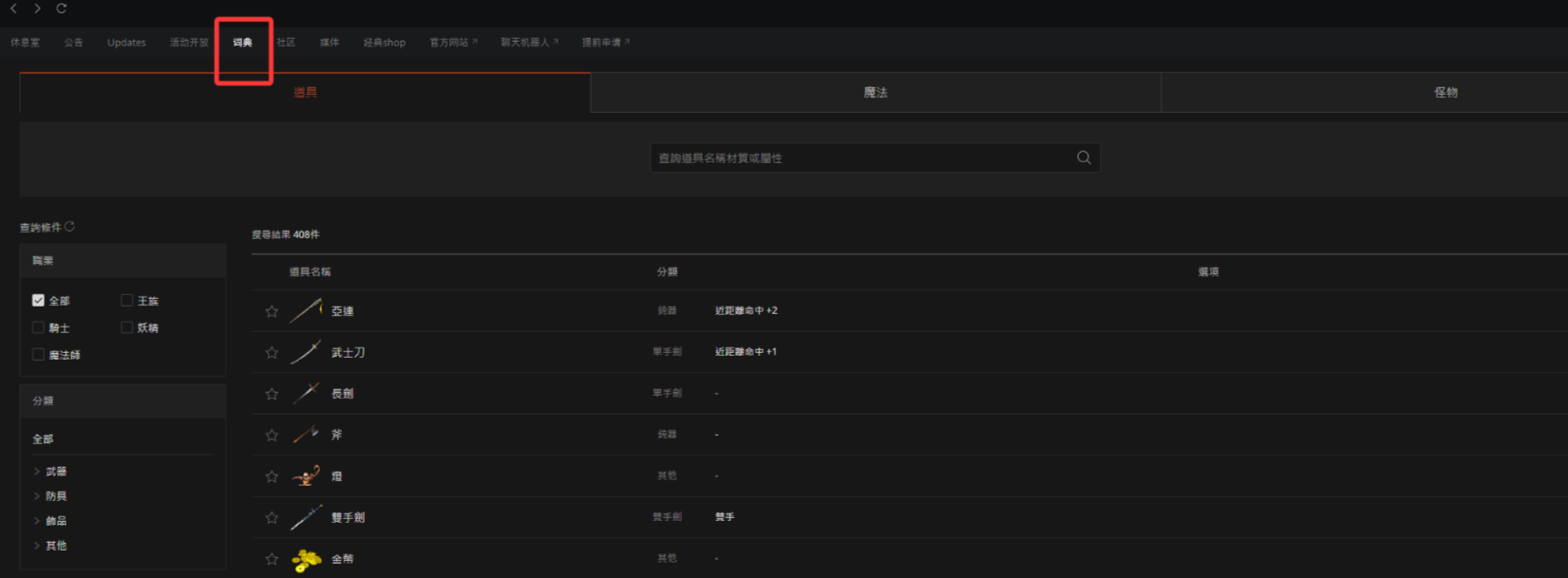The image size is (1568, 578).
Task: Open the 長劍 item name
Action: click(x=343, y=394)
